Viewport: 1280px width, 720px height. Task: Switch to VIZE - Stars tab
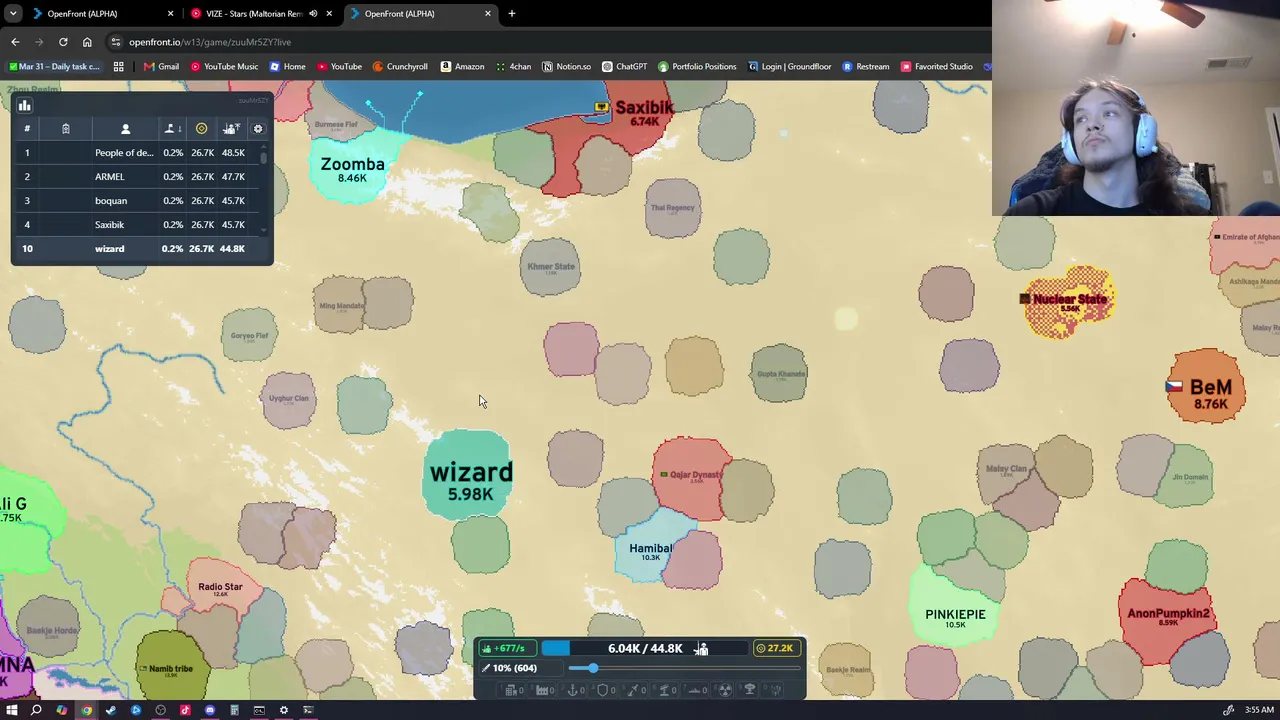click(264, 14)
